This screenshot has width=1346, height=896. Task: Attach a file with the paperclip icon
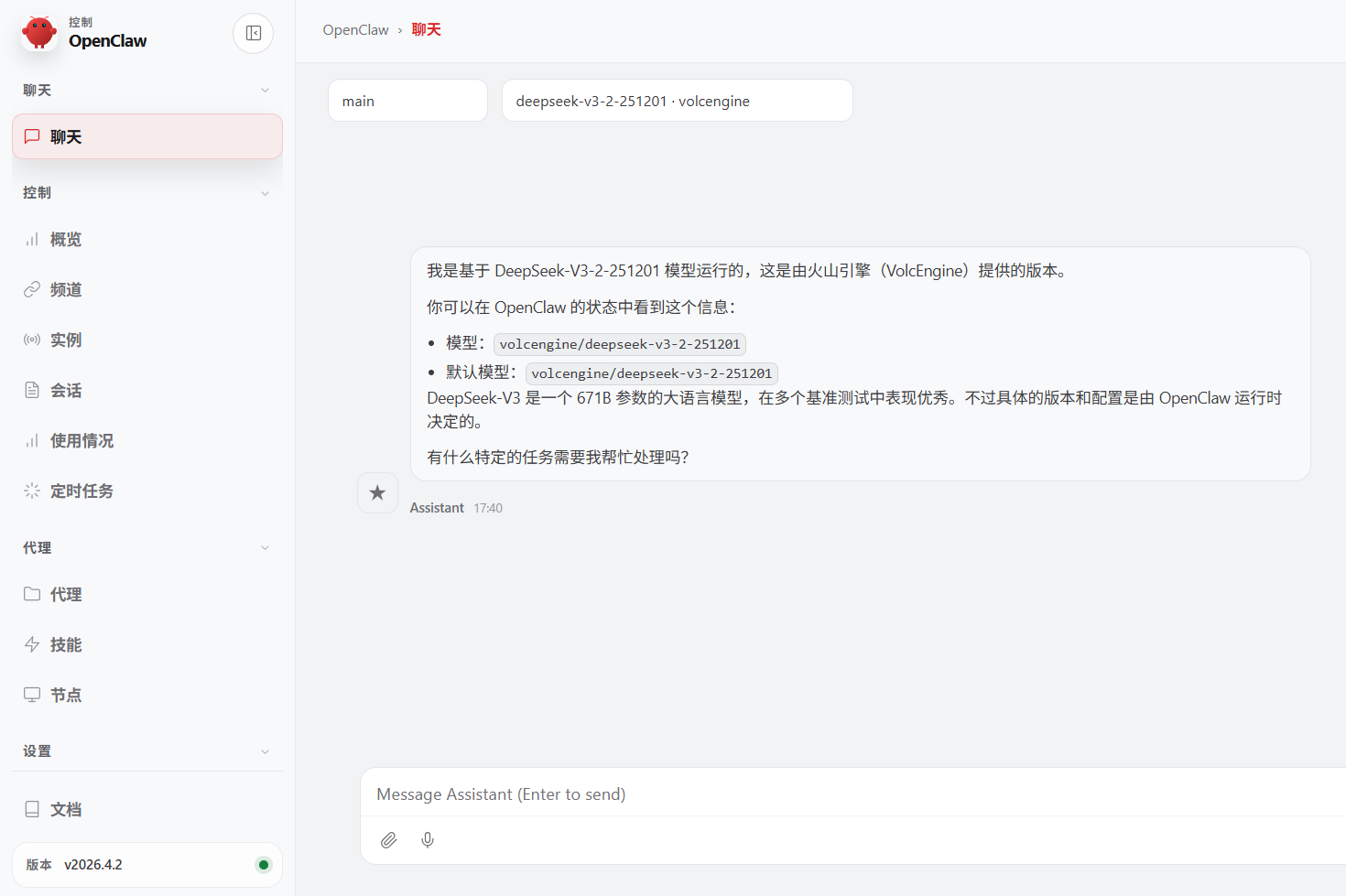(x=388, y=839)
